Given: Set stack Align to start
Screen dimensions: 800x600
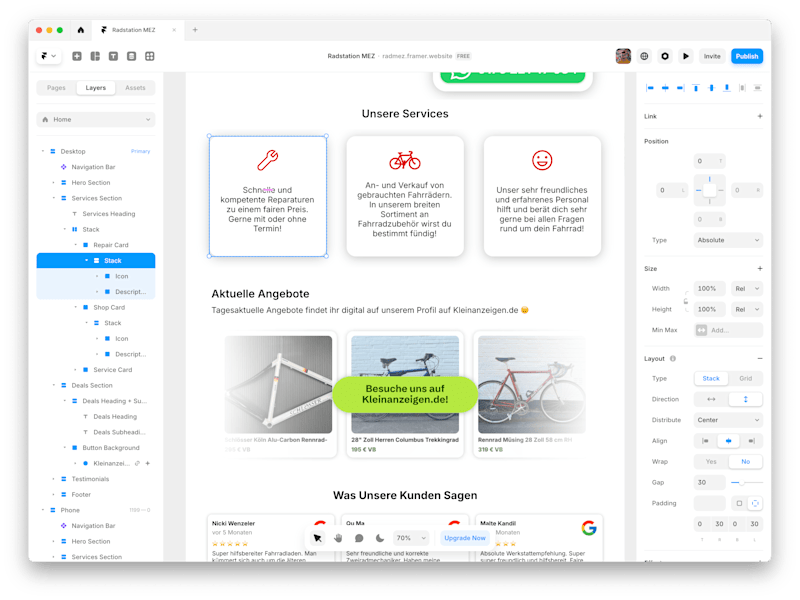Looking at the screenshot, I should (705, 441).
